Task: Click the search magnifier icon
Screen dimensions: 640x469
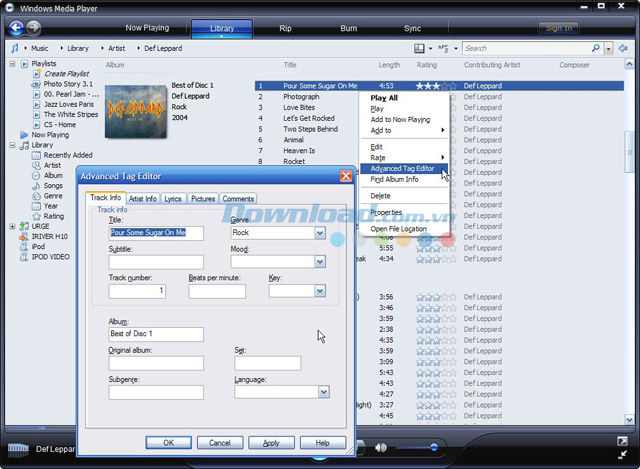Action: 596,48
